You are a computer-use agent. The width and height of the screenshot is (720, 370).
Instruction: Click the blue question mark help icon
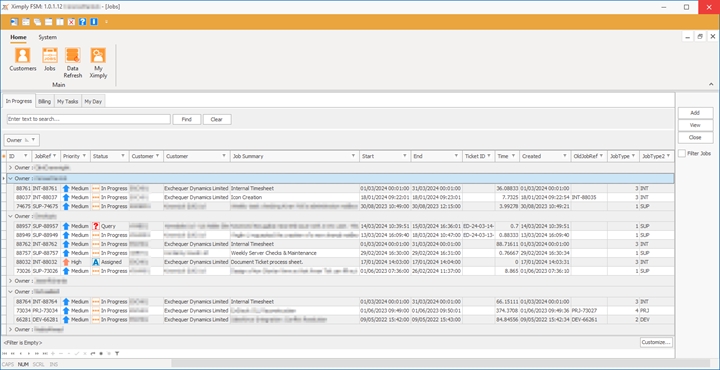pos(83,22)
